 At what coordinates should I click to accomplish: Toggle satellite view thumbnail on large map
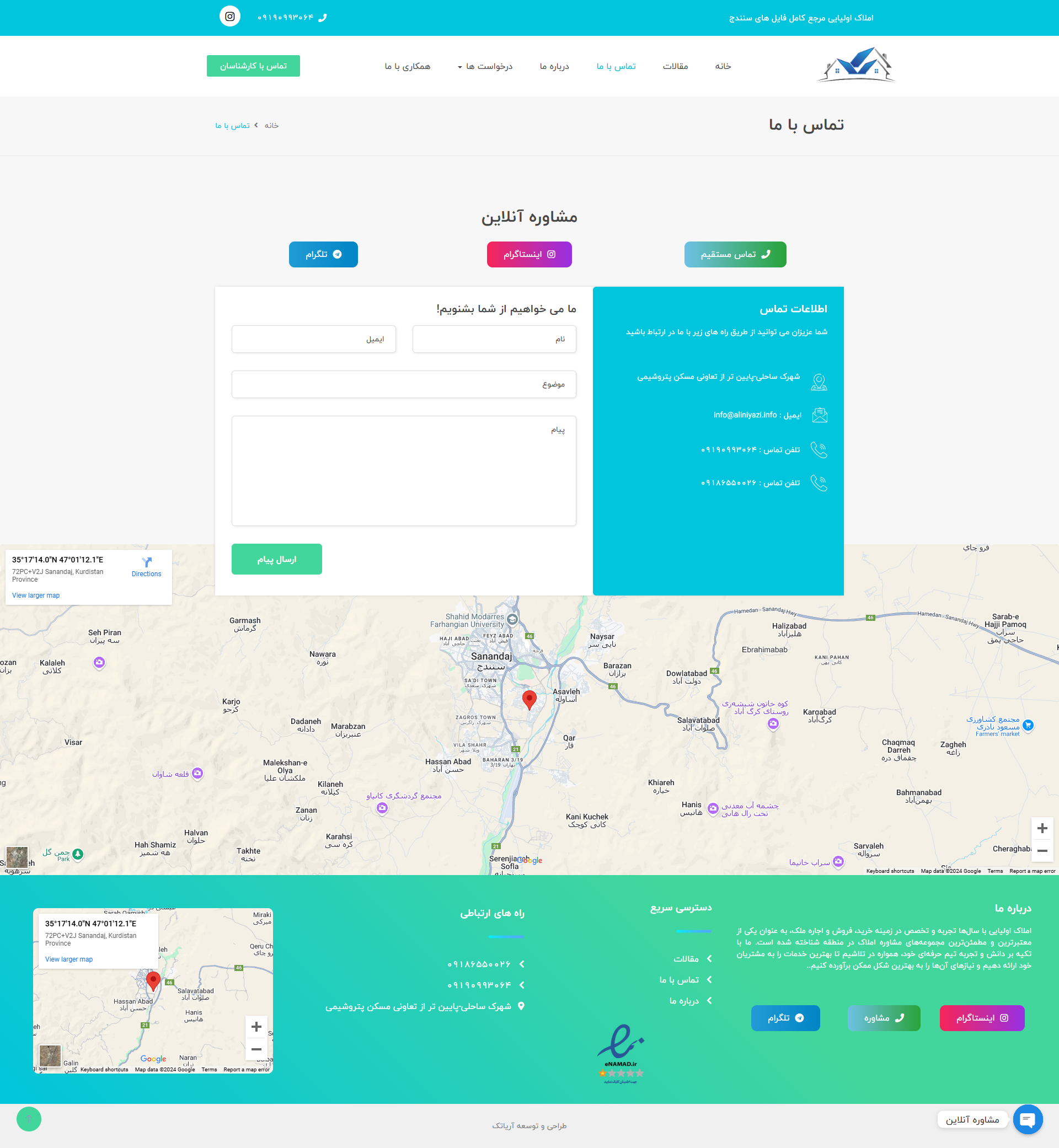[x=17, y=857]
